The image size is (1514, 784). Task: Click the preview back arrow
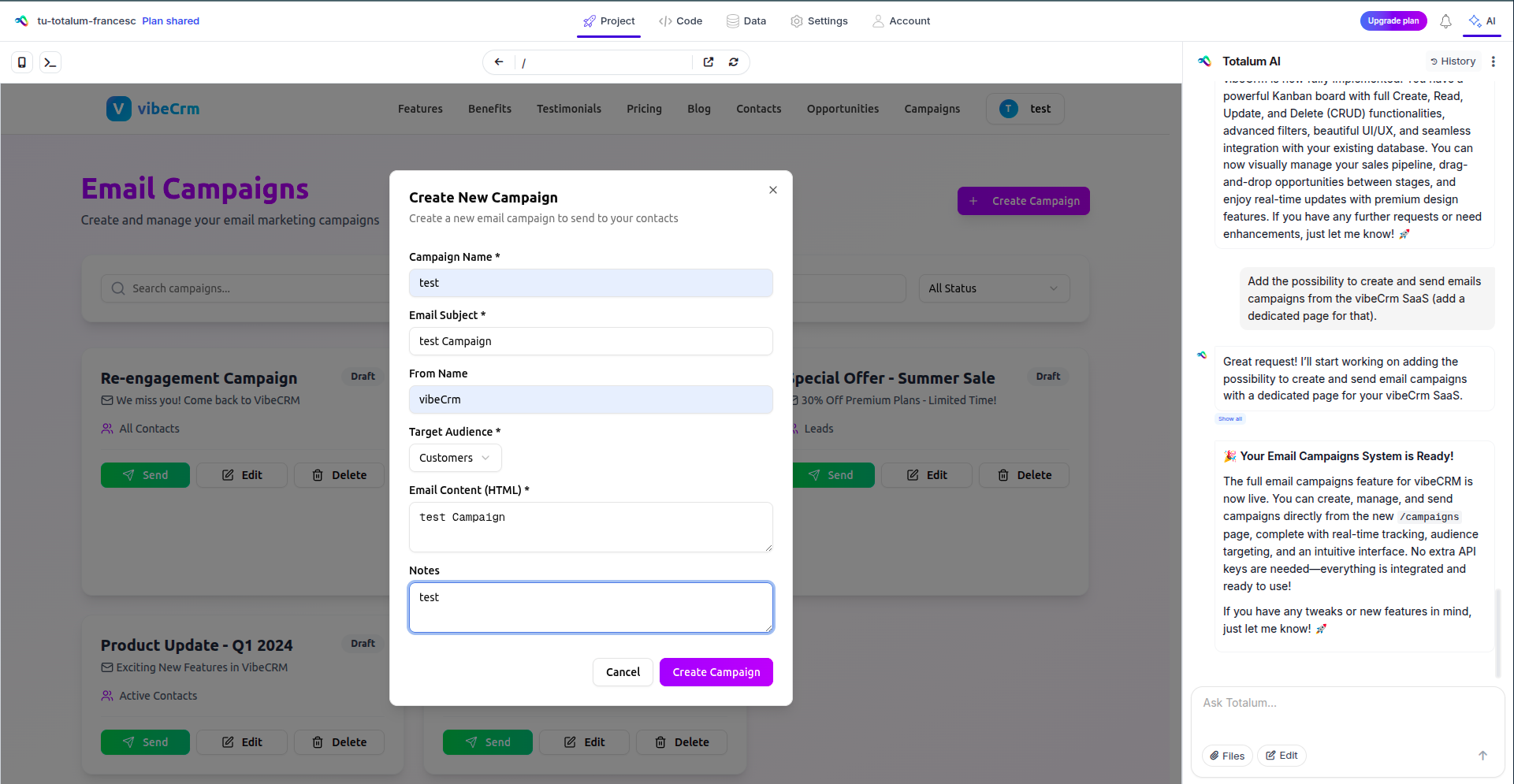[499, 62]
